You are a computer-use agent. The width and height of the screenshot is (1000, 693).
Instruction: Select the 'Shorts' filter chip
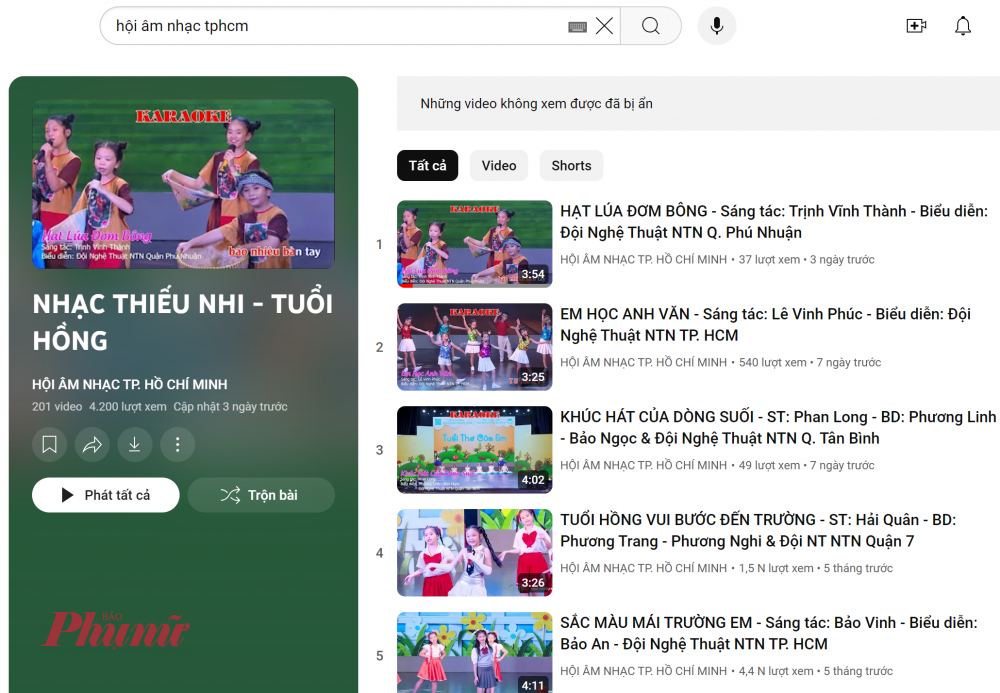pos(571,166)
